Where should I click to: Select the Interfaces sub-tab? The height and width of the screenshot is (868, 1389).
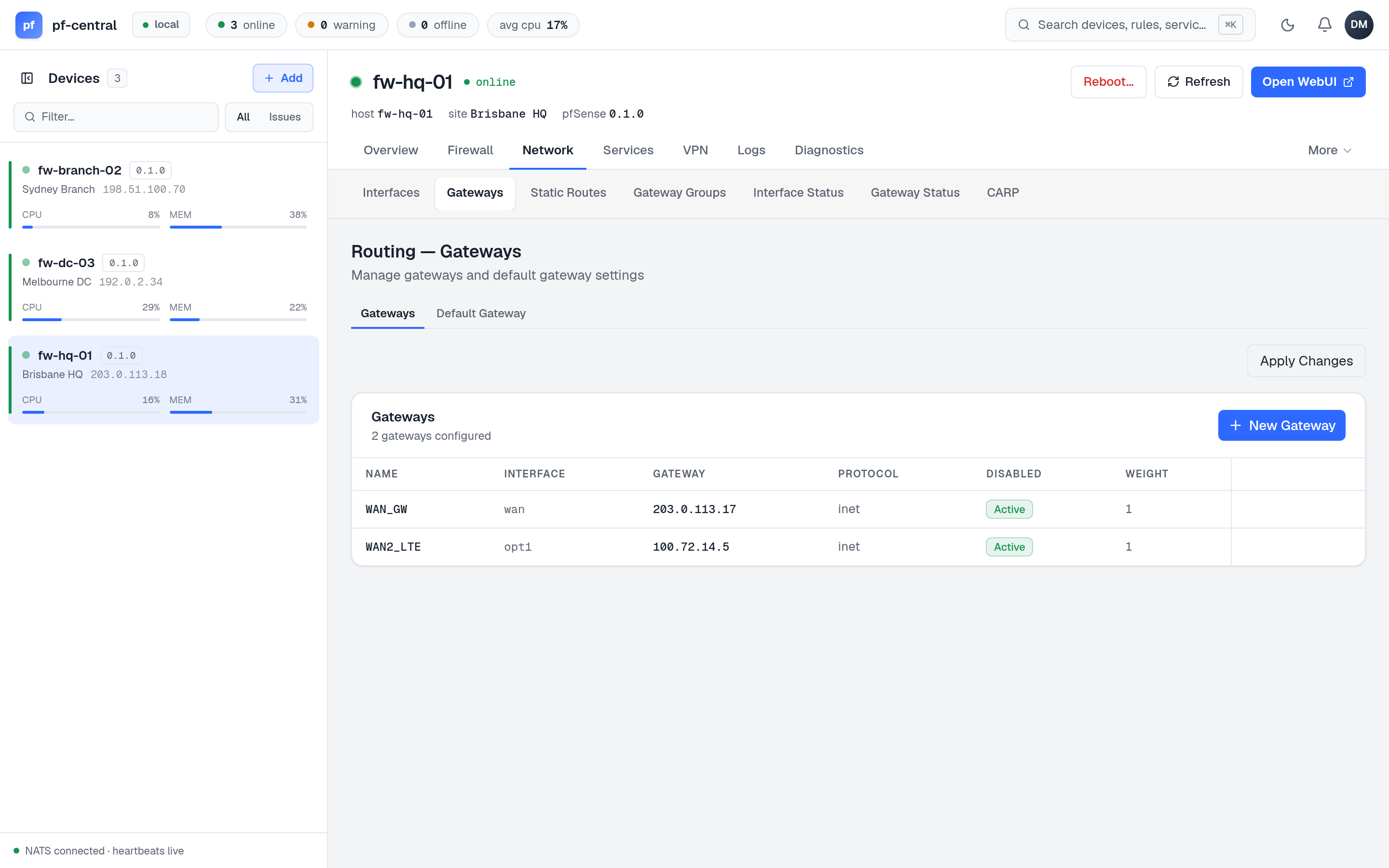pos(391,193)
